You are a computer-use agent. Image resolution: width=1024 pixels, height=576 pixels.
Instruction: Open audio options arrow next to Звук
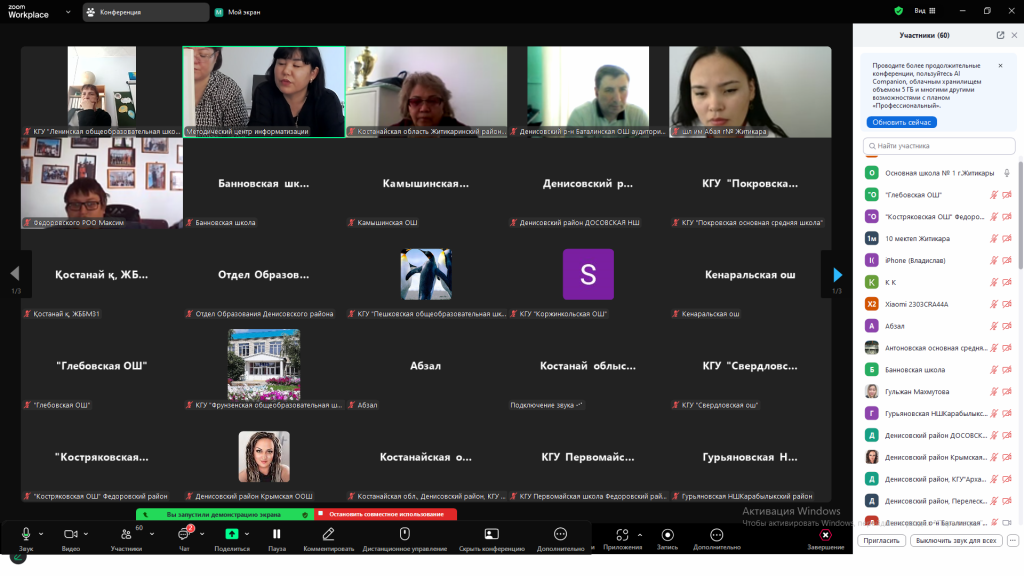[41, 534]
